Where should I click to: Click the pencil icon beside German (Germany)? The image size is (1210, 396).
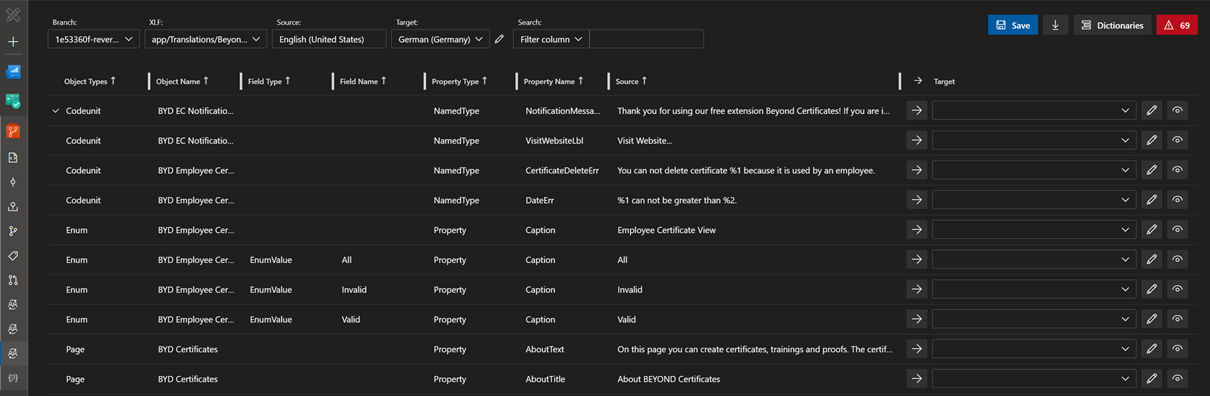[499, 39]
